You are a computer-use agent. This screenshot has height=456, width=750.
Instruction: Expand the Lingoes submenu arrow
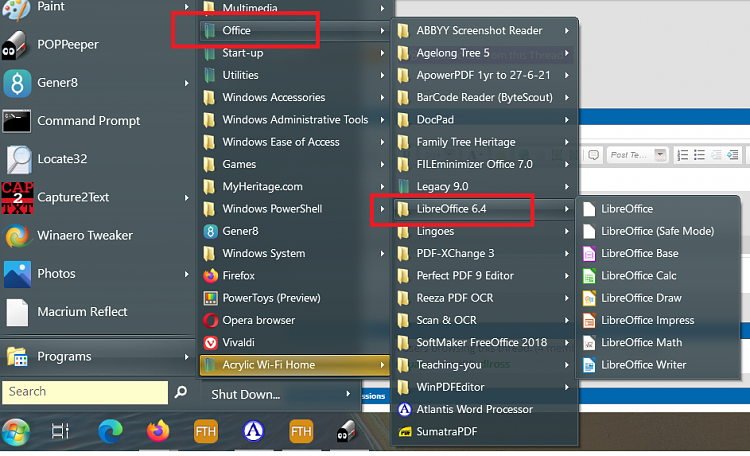[567, 231]
